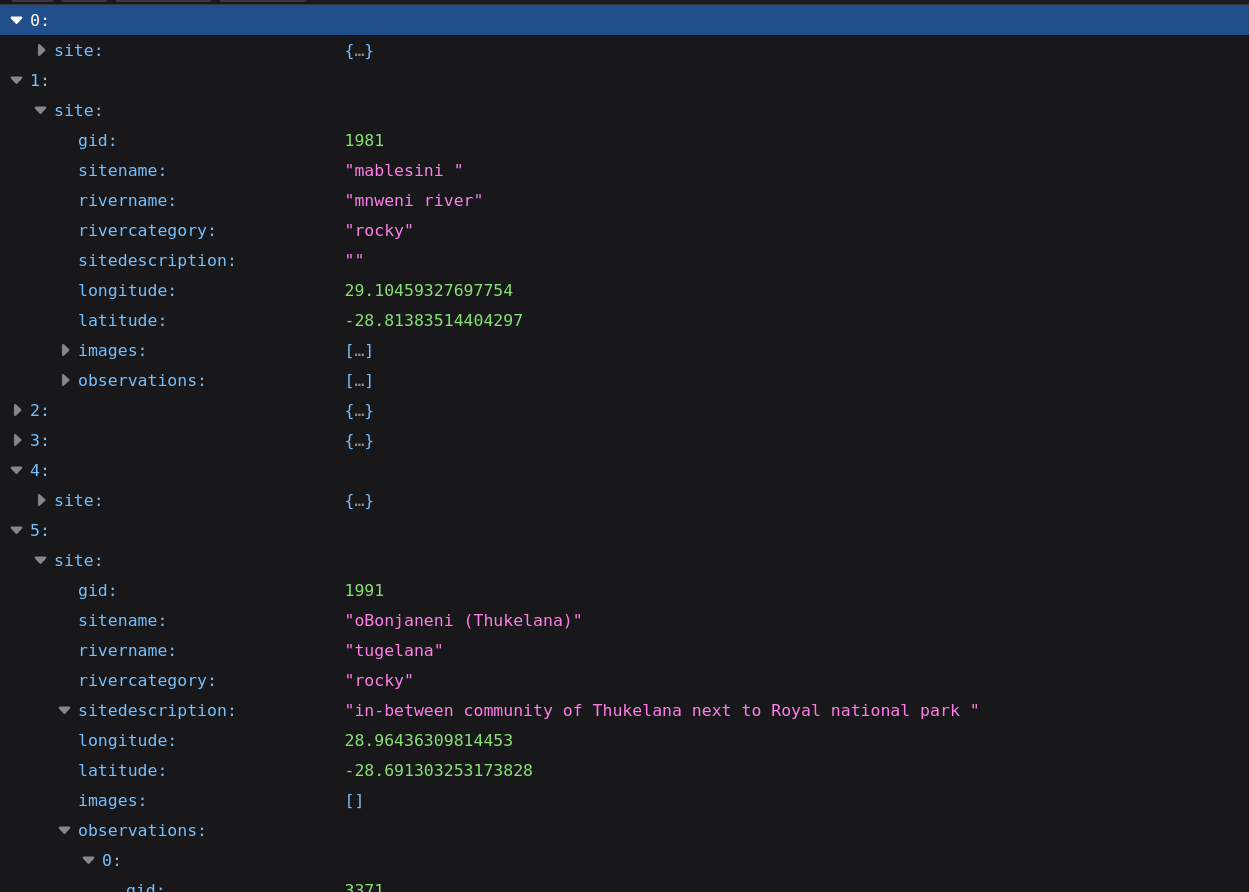Select the {…} value of site in item 4
Image resolution: width=1249 pixels, height=892 pixels.
(x=359, y=501)
